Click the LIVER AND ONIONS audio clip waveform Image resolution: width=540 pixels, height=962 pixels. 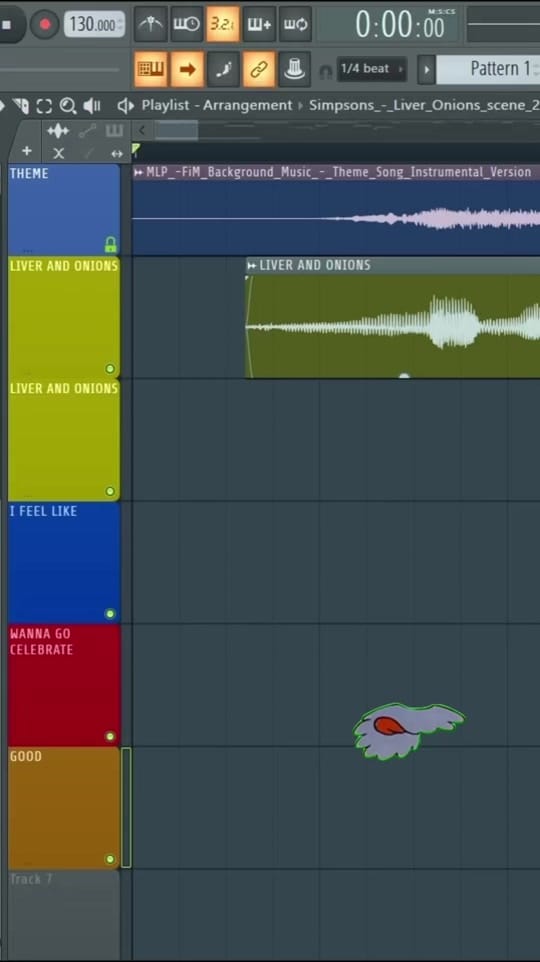(x=393, y=326)
